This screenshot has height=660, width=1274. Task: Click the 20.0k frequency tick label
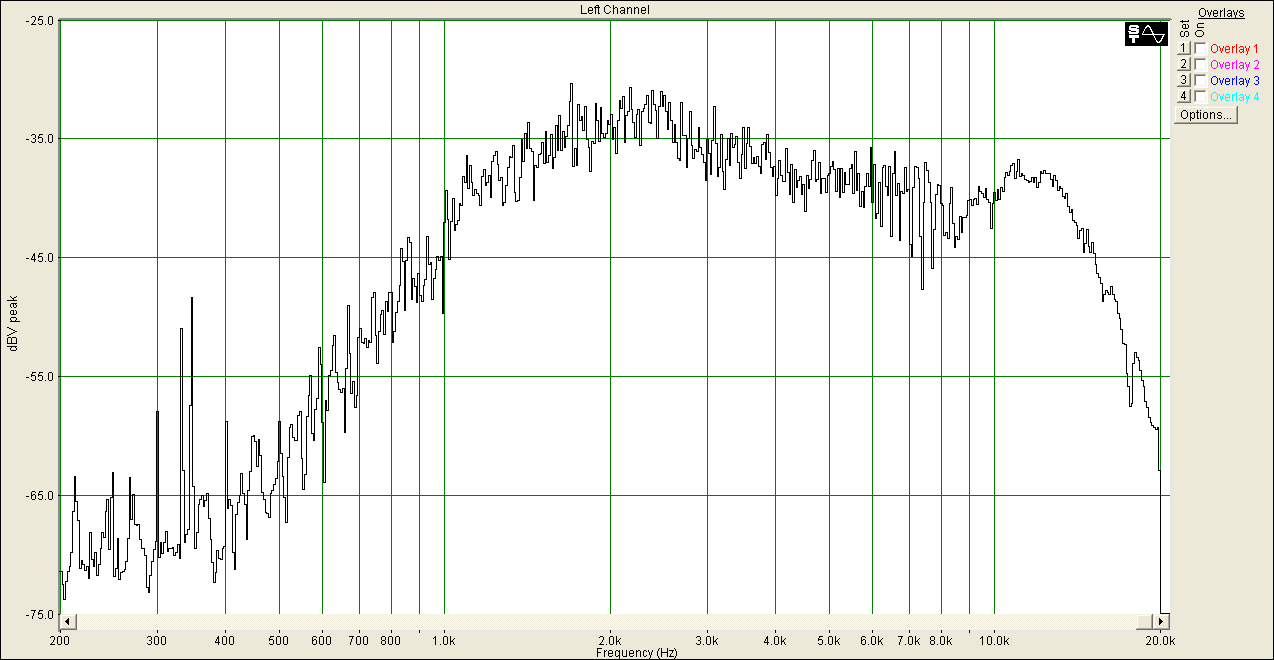pos(1160,639)
